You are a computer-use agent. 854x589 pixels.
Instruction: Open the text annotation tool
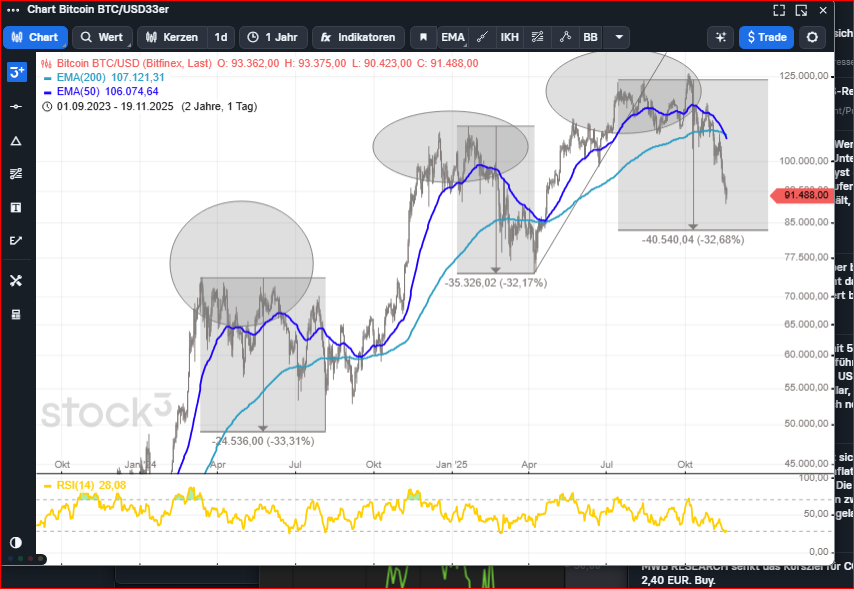pyautogui.click(x=16, y=207)
